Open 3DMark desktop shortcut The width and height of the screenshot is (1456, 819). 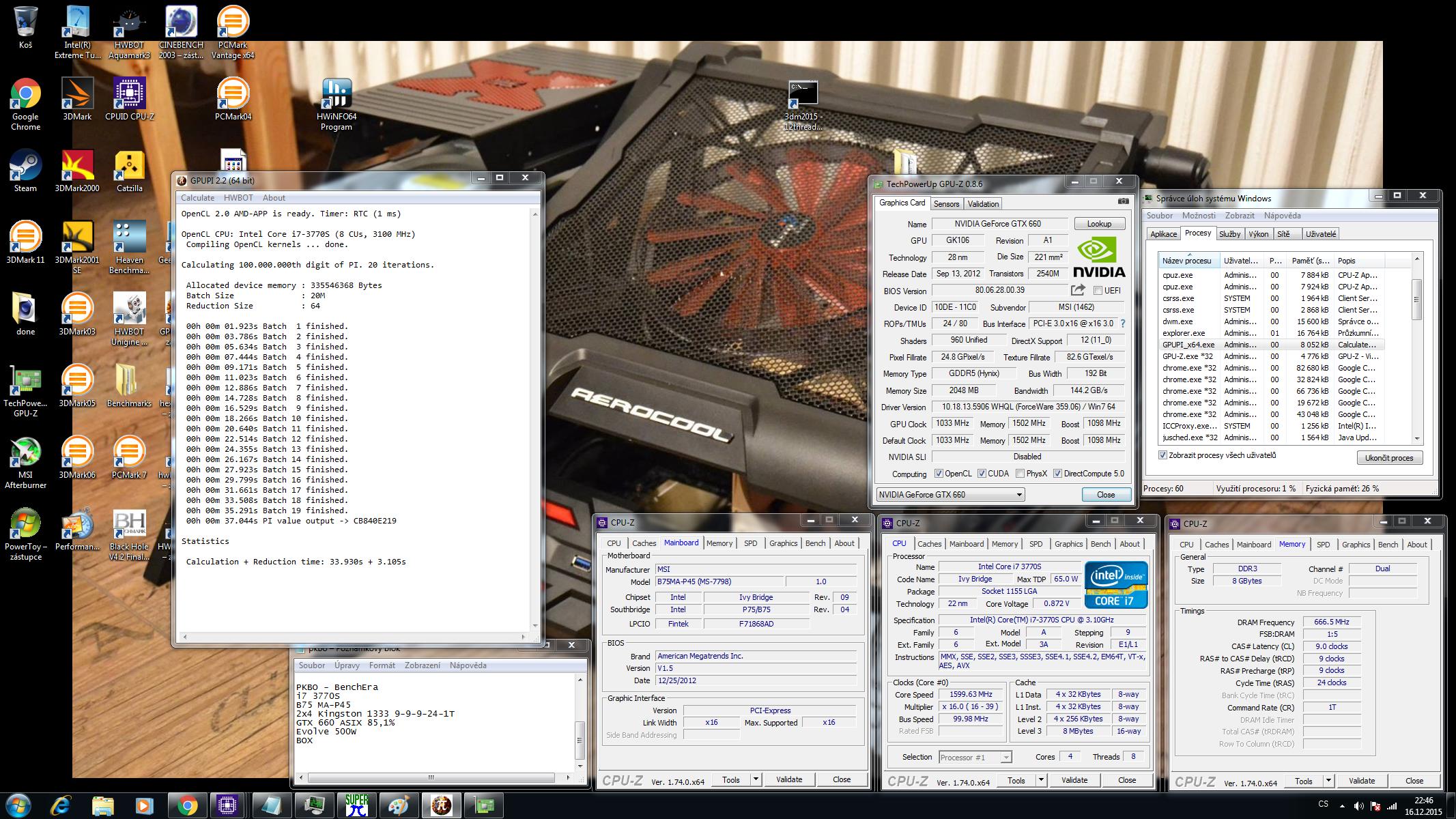pyautogui.click(x=77, y=99)
